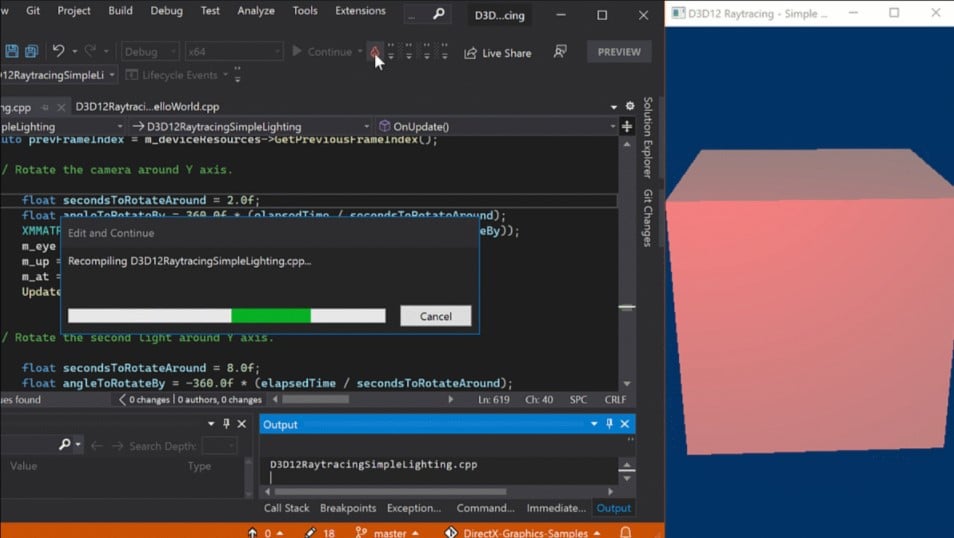Click the unpushed commits up-arrow icon

(252, 533)
